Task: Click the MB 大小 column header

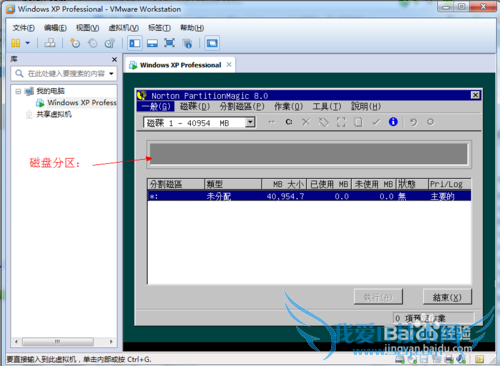Action: [284, 184]
